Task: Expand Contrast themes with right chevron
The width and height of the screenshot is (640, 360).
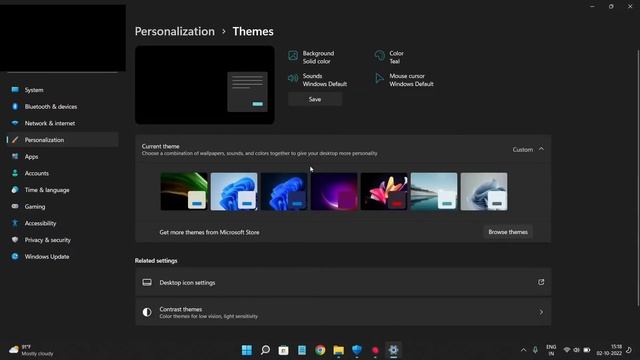Action: (541, 312)
